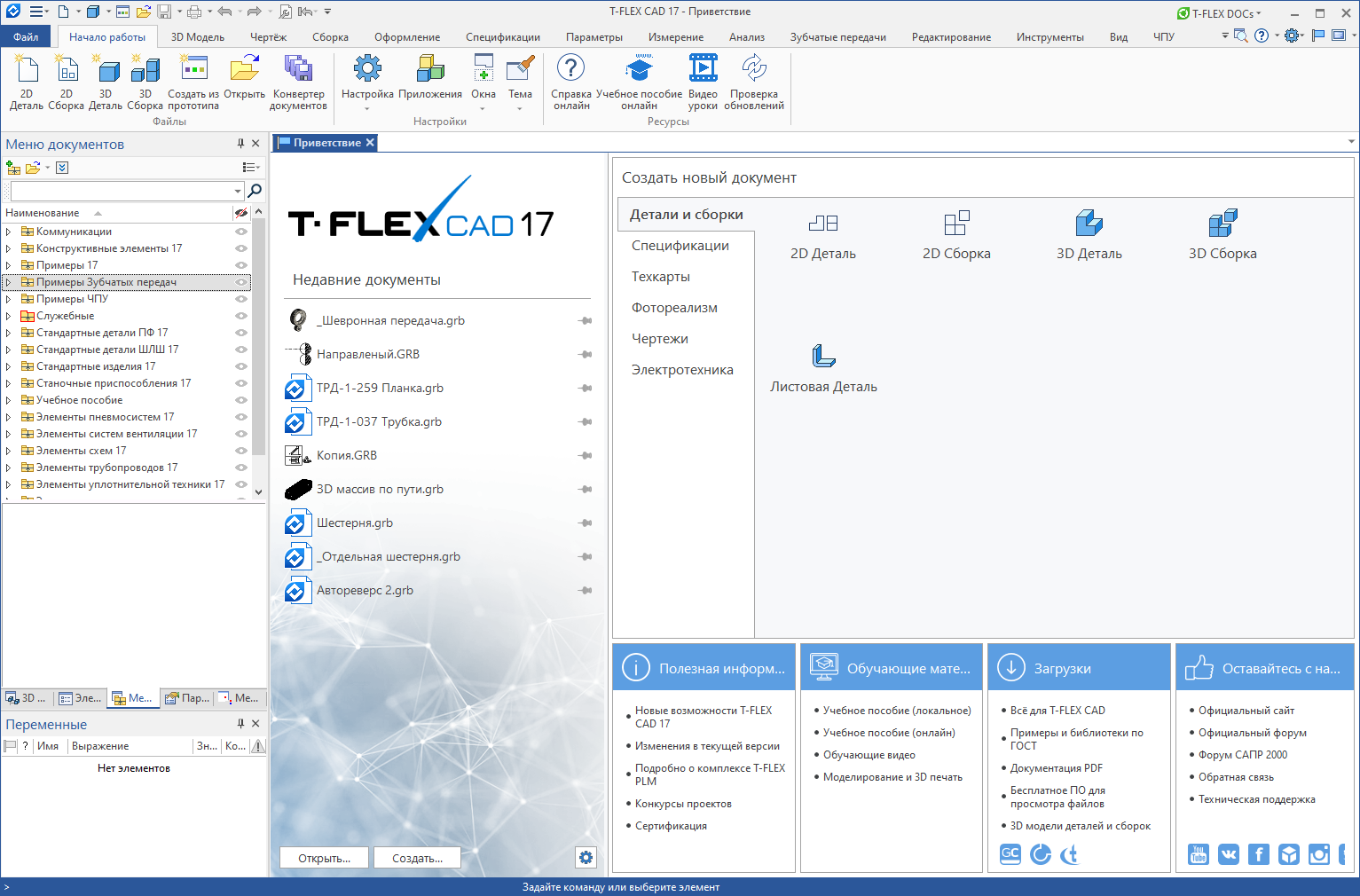Open Видео уроки resource

[x=703, y=82]
